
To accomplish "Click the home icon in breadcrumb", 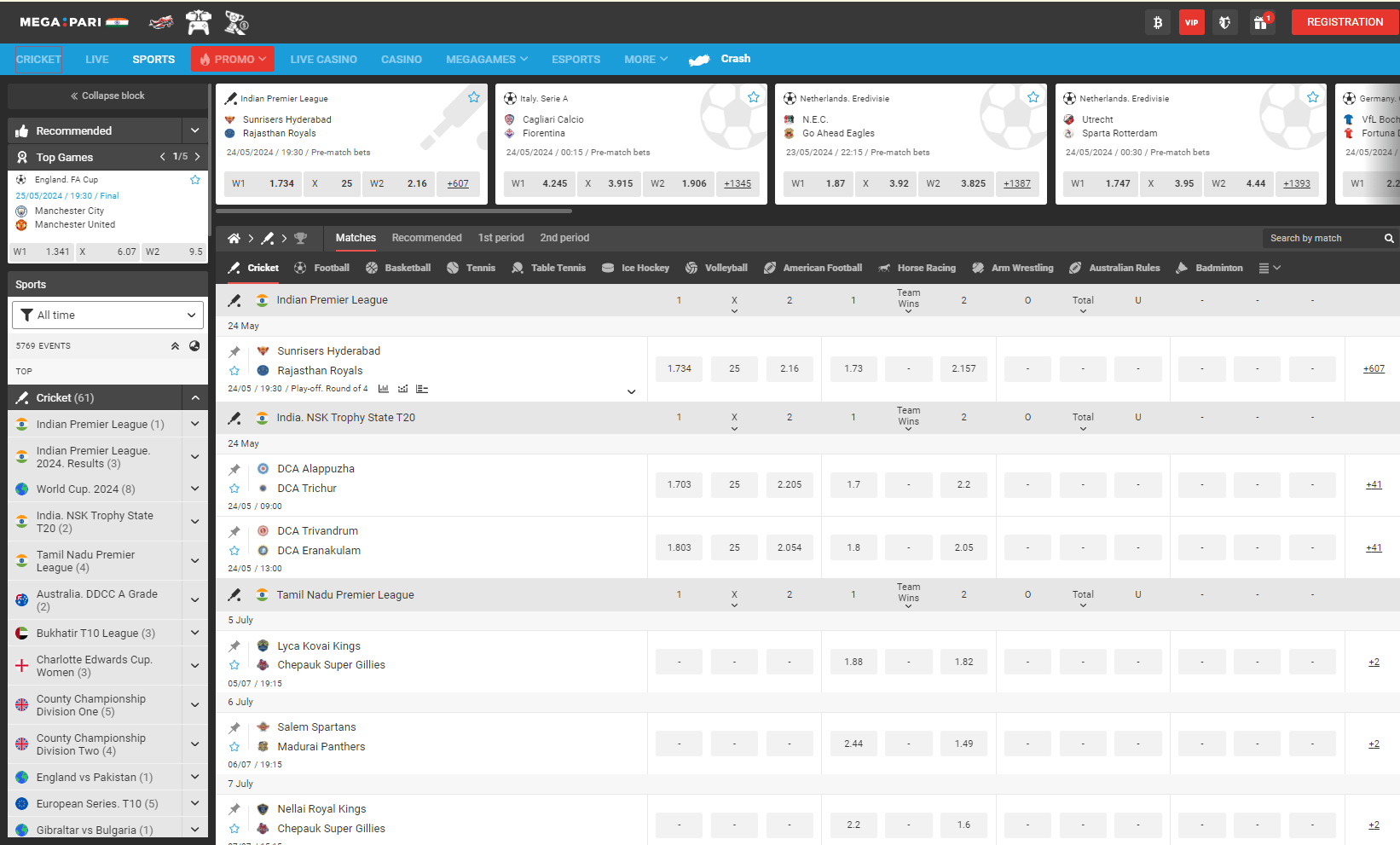I will click(x=234, y=239).
